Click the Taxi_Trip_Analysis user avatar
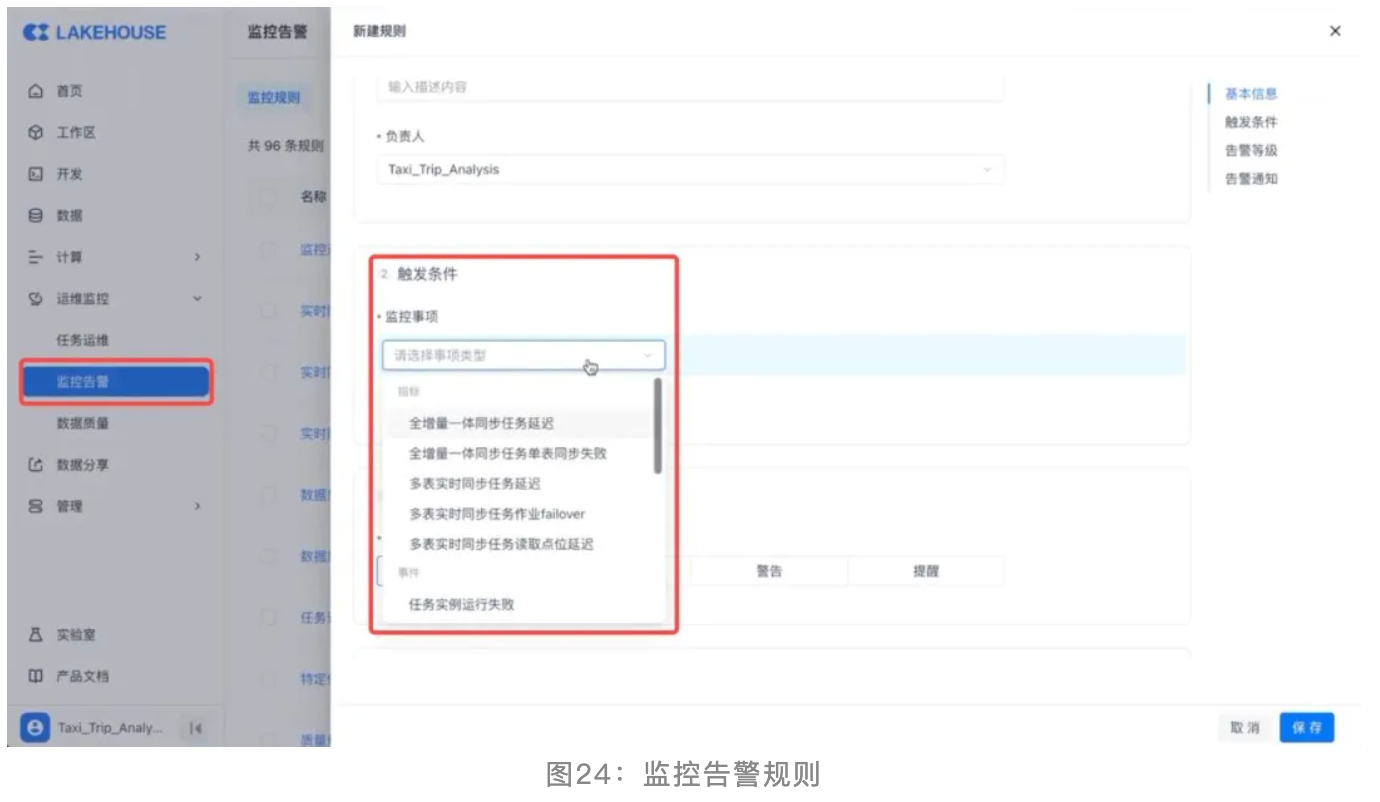Viewport: 1380px width, 802px height. point(35,729)
